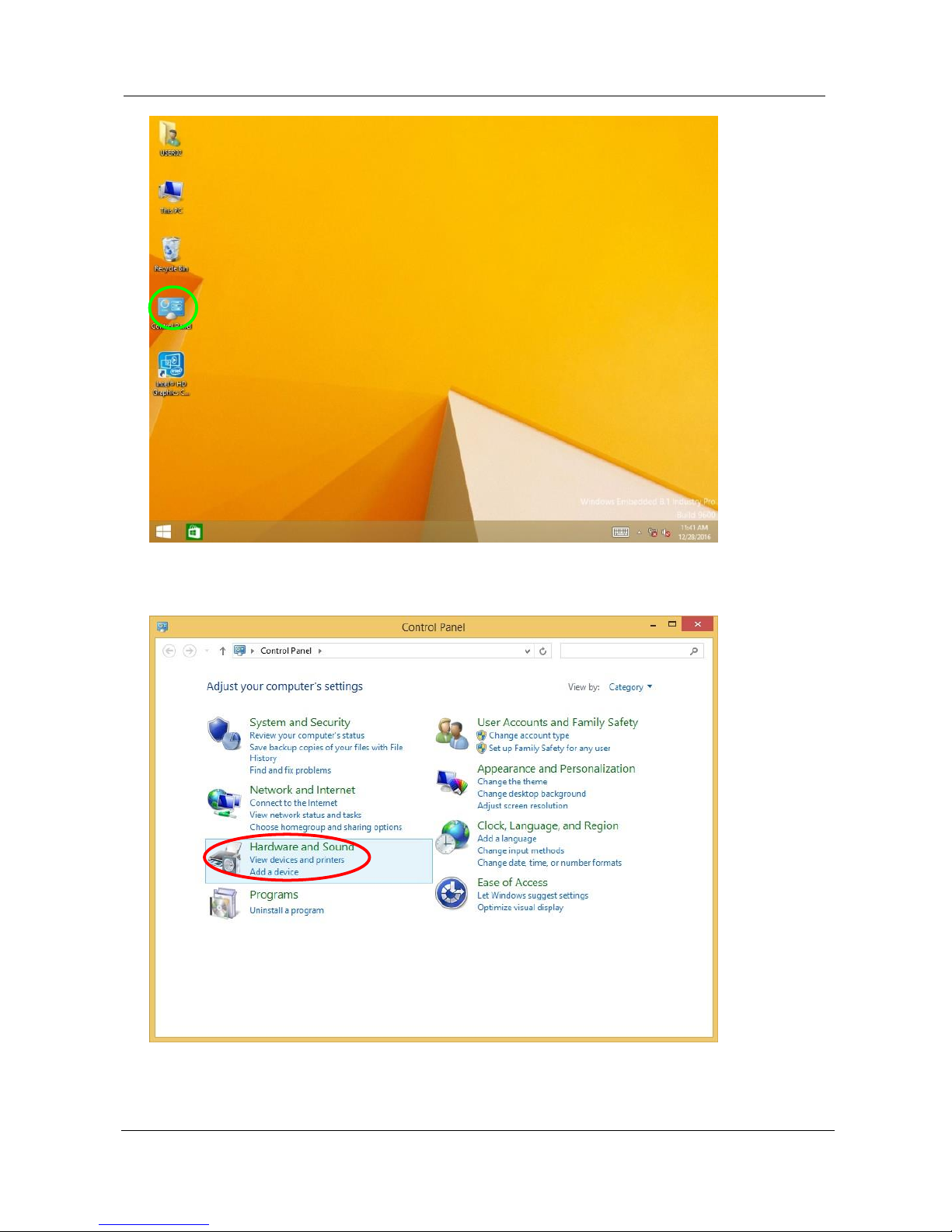This screenshot has width=952, height=1232.
Task: Click Uninstall a program
Action: [x=287, y=910]
